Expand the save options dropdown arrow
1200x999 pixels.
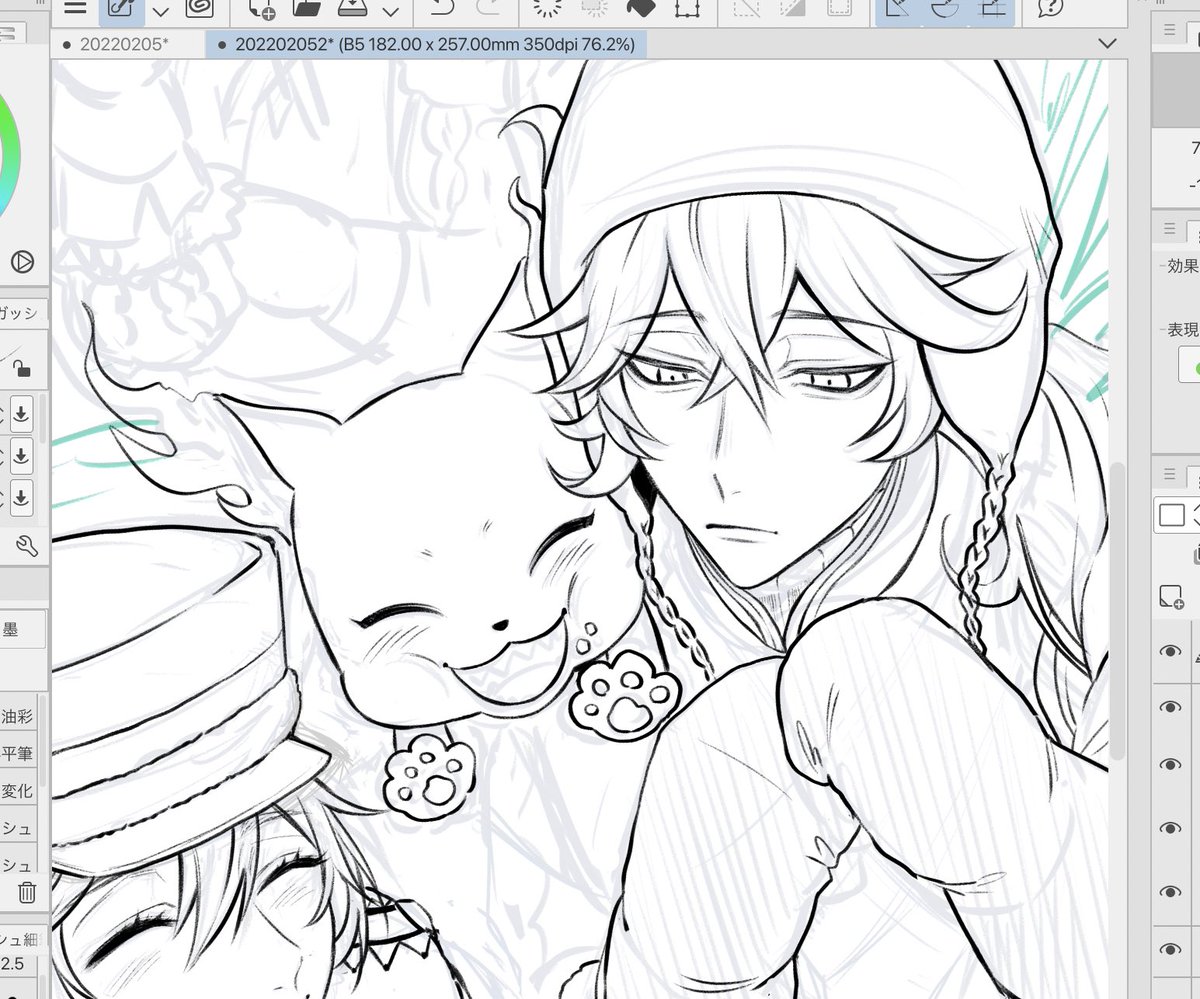tap(391, 12)
